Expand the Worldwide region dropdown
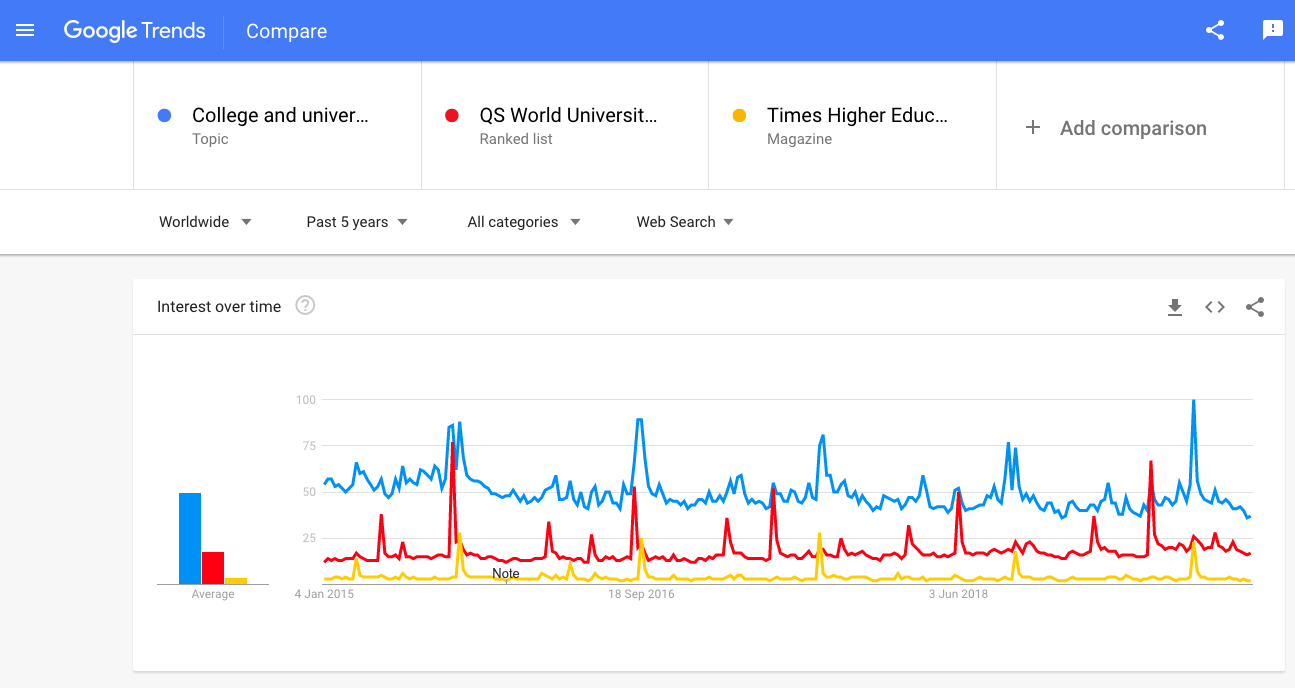1295x688 pixels. coord(205,222)
